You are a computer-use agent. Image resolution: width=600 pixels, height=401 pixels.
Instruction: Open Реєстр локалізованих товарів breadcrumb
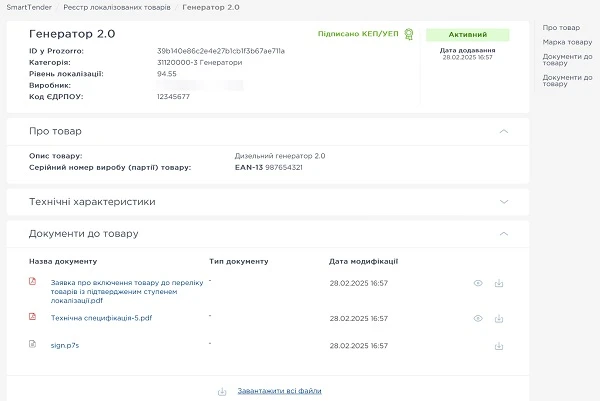click(118, 7)
